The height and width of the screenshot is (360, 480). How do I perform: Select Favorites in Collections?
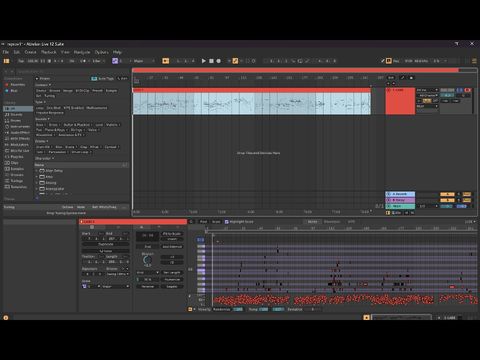pyautogui.click(x=17, y=85)
